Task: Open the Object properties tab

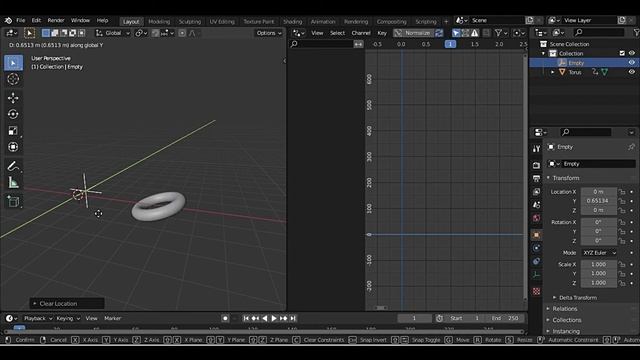Action: [x=536, y=235]
